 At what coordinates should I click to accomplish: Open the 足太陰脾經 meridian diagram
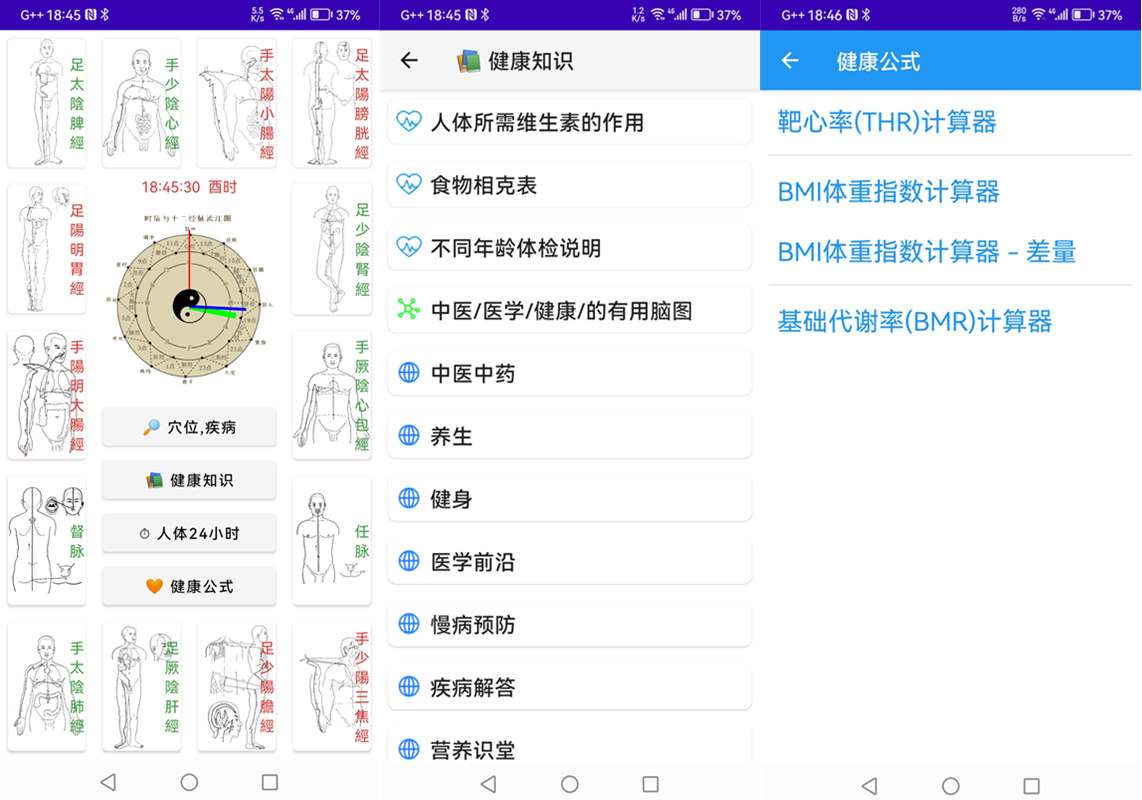point(47,103)
